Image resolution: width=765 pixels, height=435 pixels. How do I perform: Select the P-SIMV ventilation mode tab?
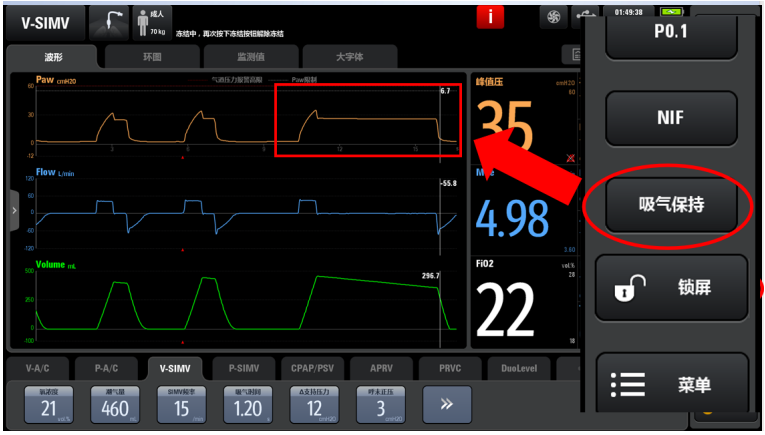coord(244,368)
